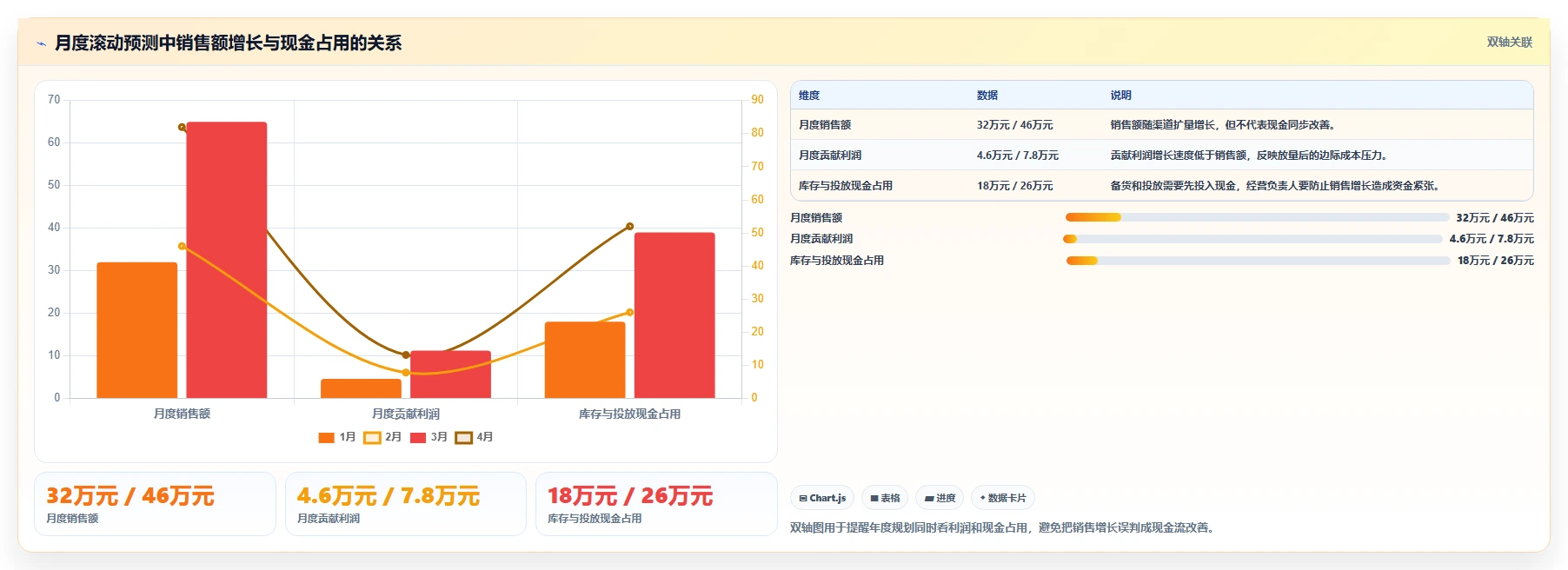The width and height of the screenshot is (1568, 570).
Task: Toggle the 3月 legend series
Action: click(x=429, y=437)
